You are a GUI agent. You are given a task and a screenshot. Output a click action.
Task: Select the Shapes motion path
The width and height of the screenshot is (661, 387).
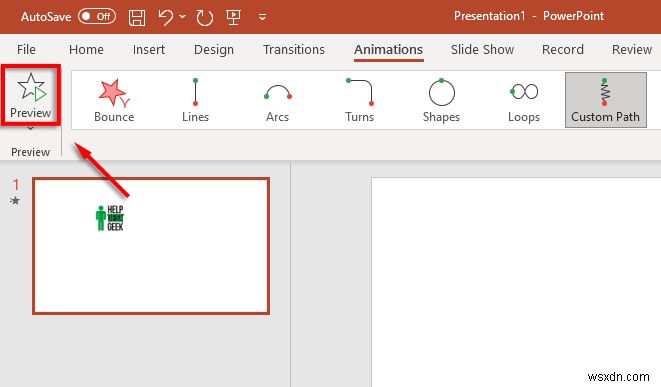click(441, 100)
